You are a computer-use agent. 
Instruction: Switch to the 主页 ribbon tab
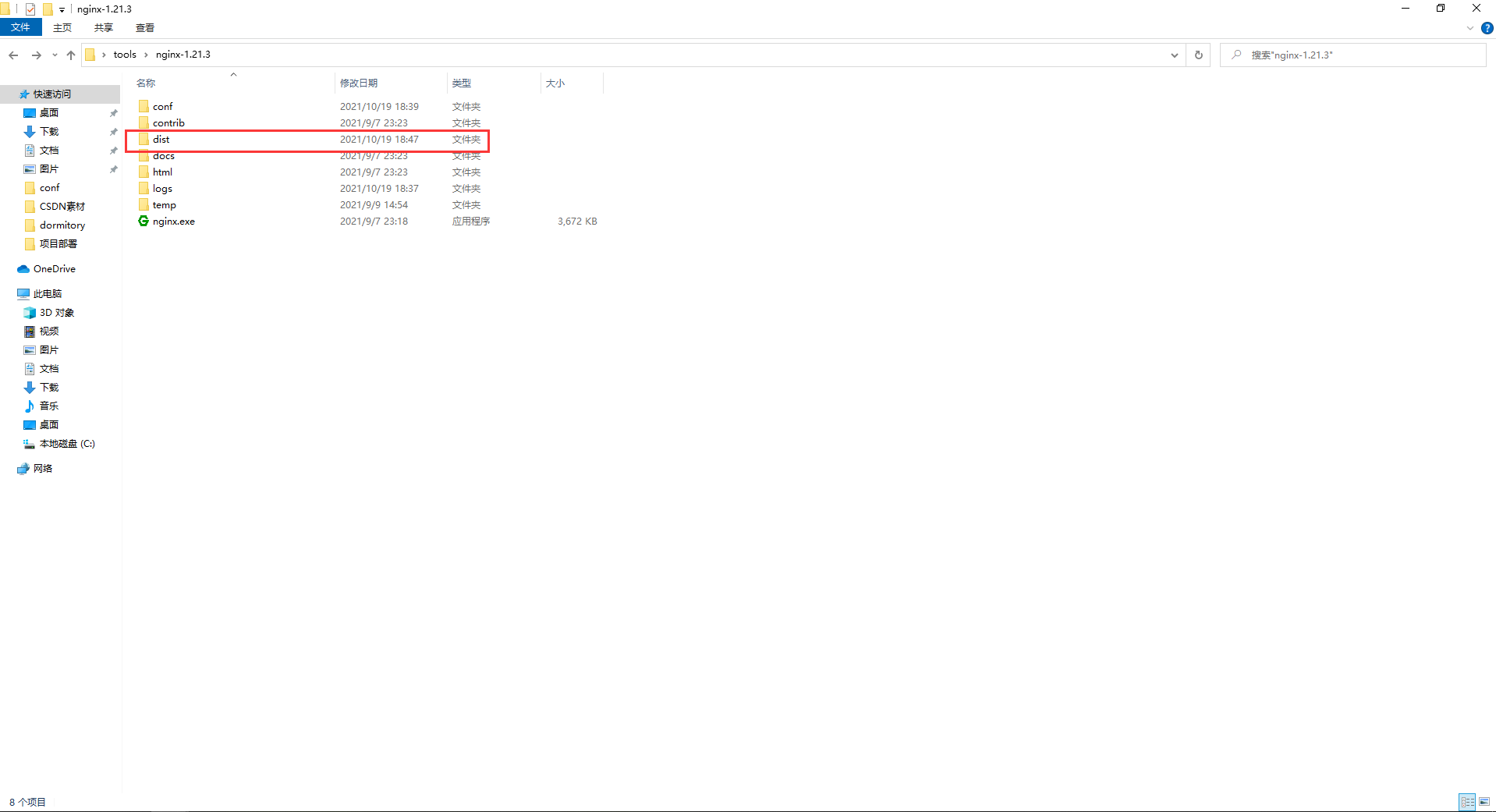pyautogui.click(x=62, y=27)
